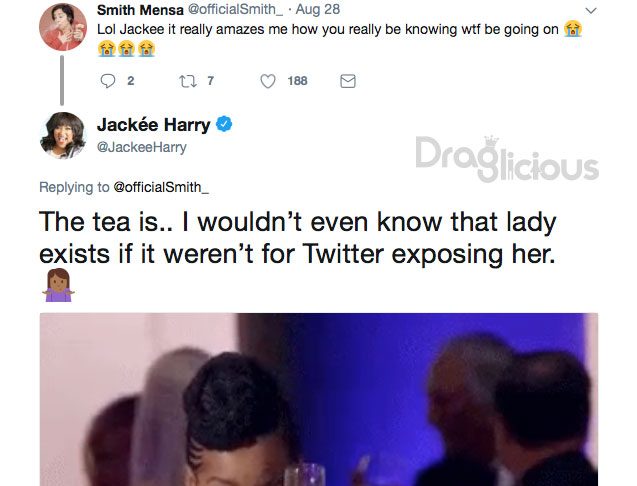Click the shrugging woman emoji
This screenshot has width=637, height=486.
[x=58, y=285]
